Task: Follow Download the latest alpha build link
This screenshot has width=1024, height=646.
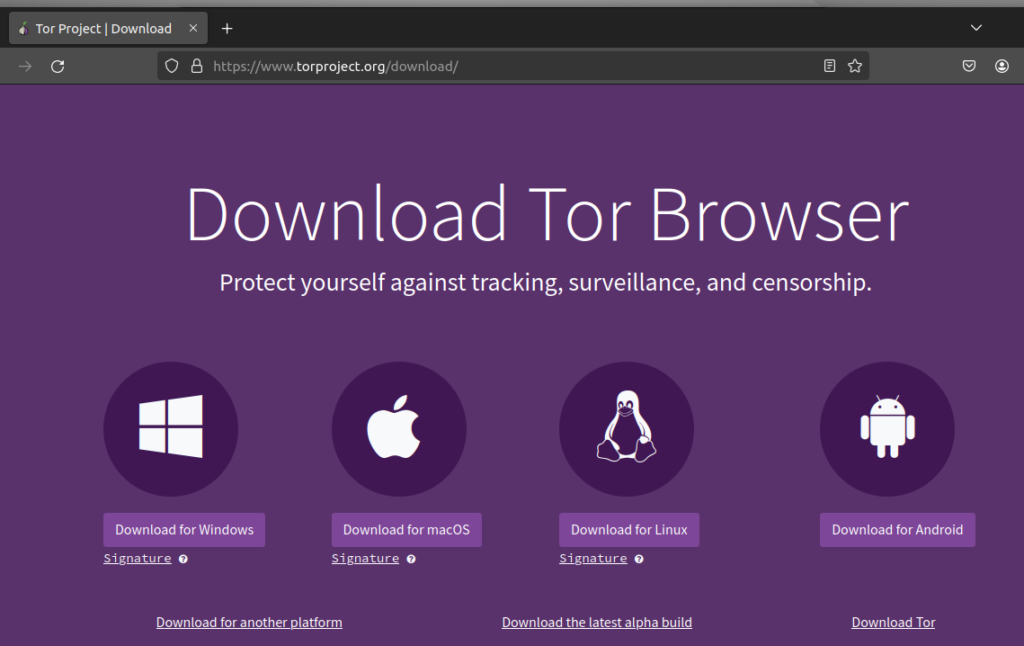Action: point(596,622)
